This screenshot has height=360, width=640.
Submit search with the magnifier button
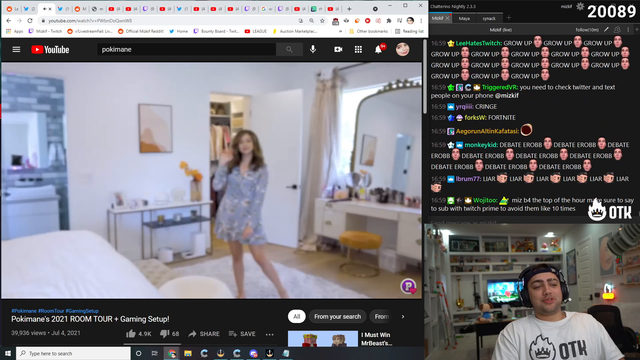tap(289, 49)
